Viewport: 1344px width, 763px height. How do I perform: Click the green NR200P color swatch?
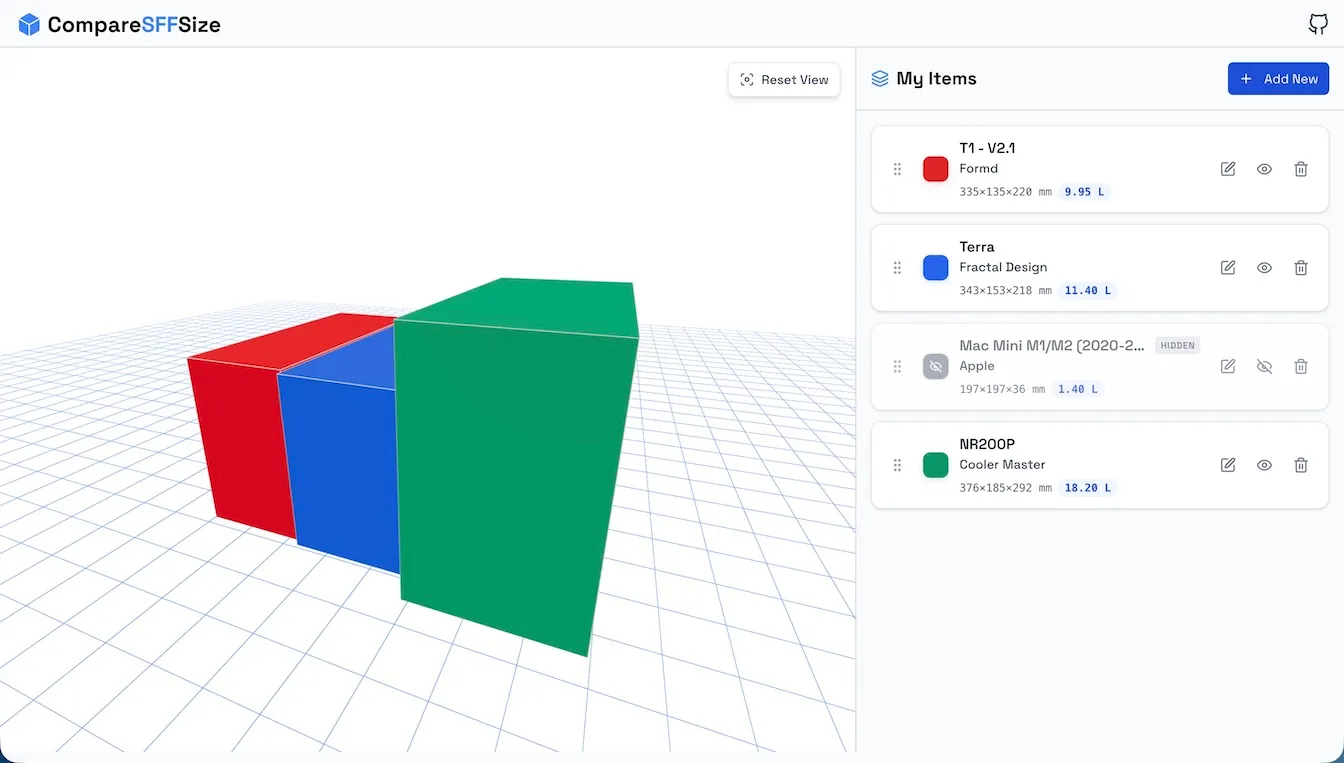[935, 465]
